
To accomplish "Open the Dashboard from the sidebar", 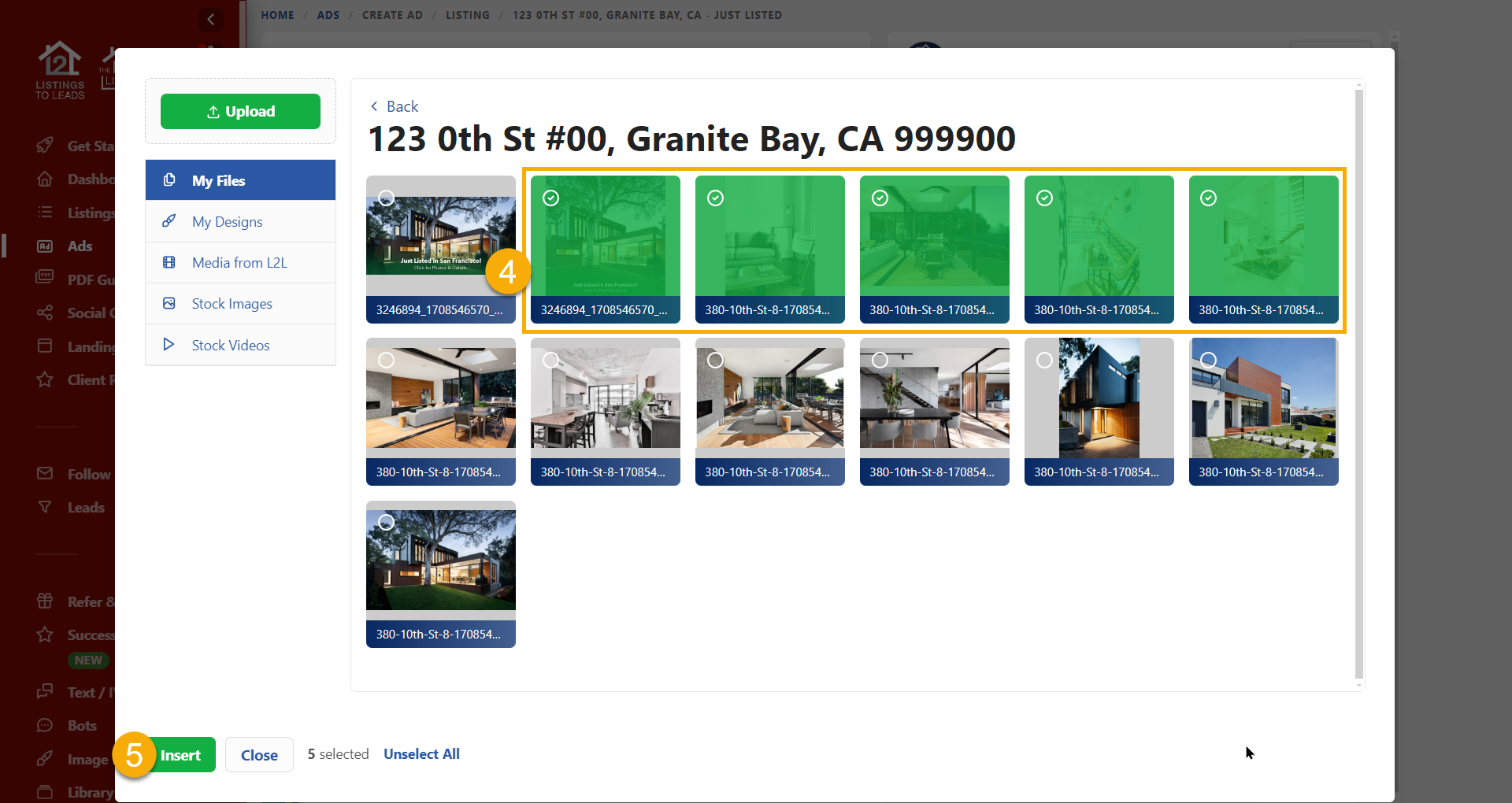I will coord(46,179).
